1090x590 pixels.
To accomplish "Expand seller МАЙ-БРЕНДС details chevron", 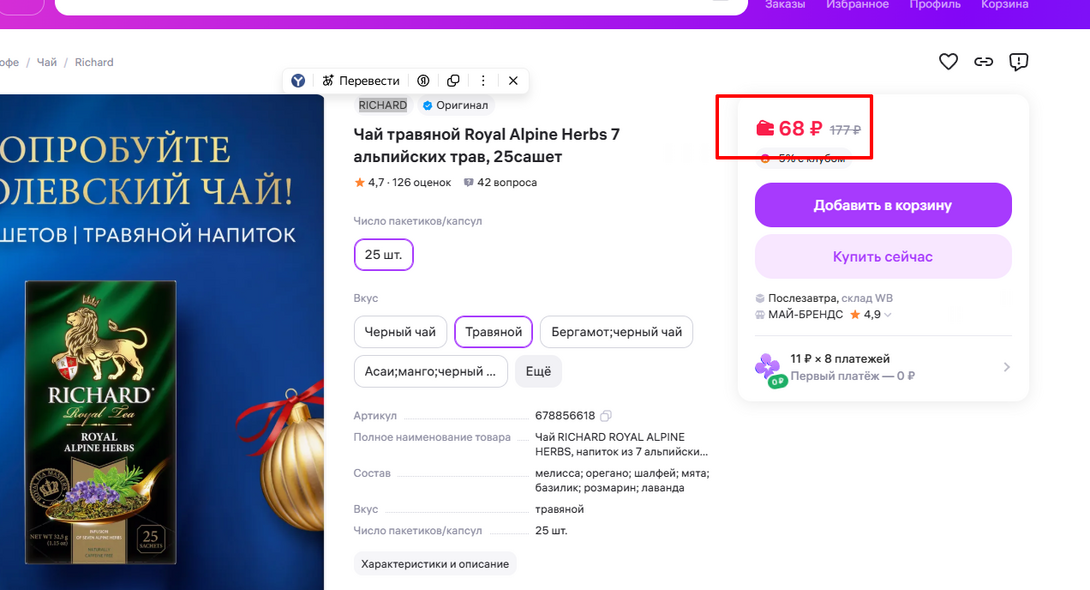I will pyautogui.click(x=888, y=315).
